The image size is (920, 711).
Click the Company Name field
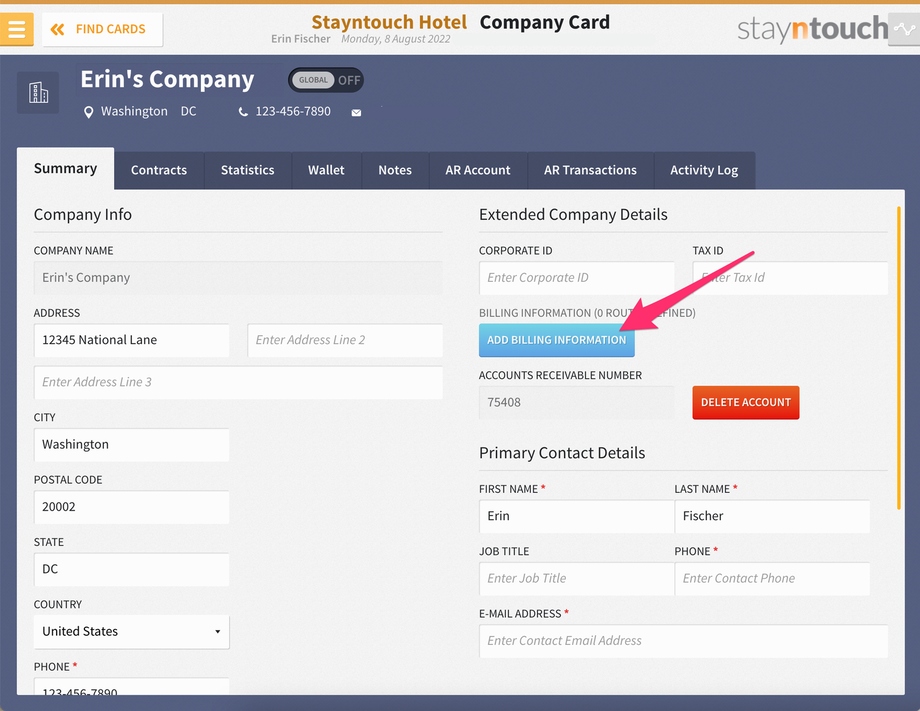tap(238, 278)
